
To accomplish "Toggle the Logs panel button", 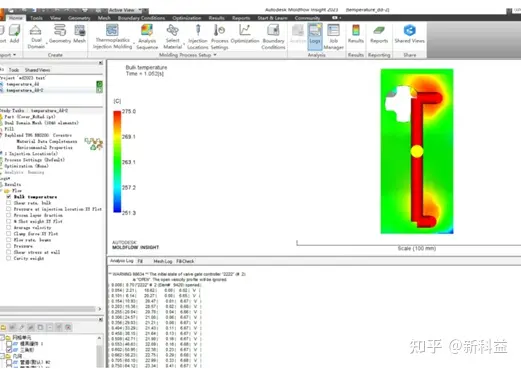I will click(x=315, y=36).
